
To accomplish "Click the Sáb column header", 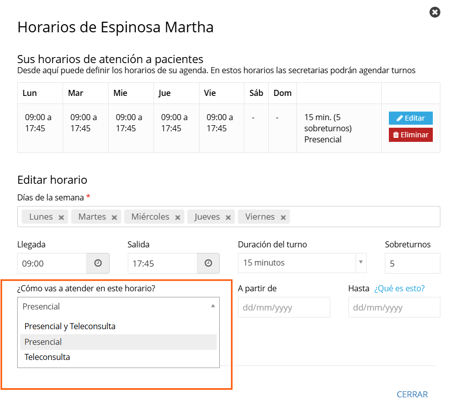I will tap(256, 93).
